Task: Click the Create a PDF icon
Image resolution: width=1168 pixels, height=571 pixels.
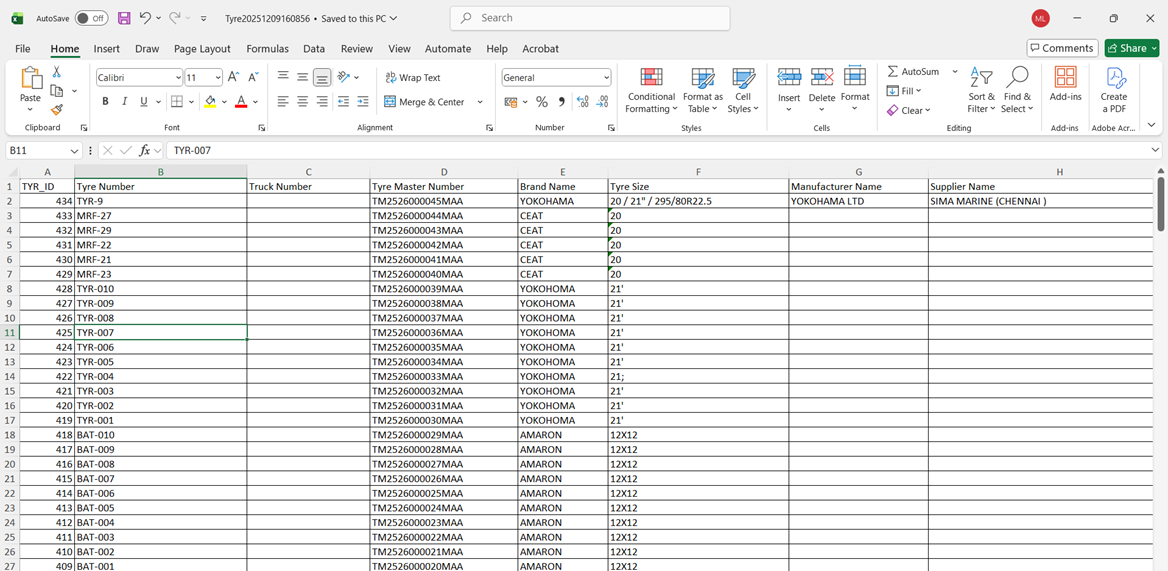Action: [1114, 91]
